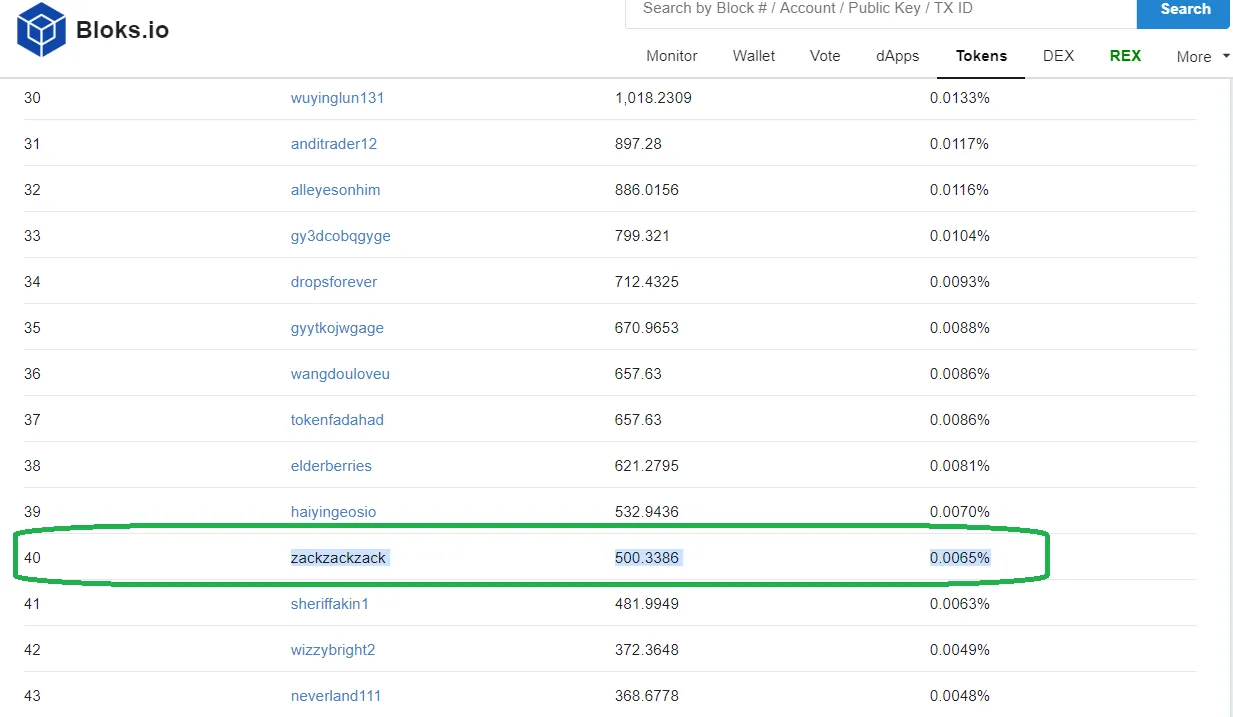Open account zackzackzack
The width and height of the screenshot is (1233, 717).
tap(338, 558)
